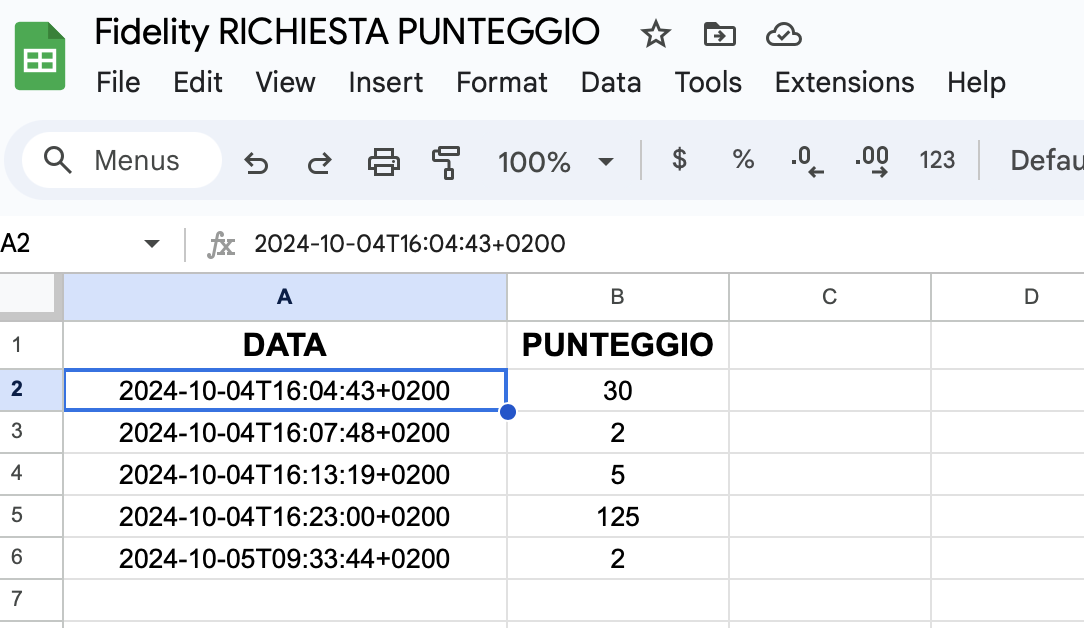Click the Menus search box

tap(122, 160)
